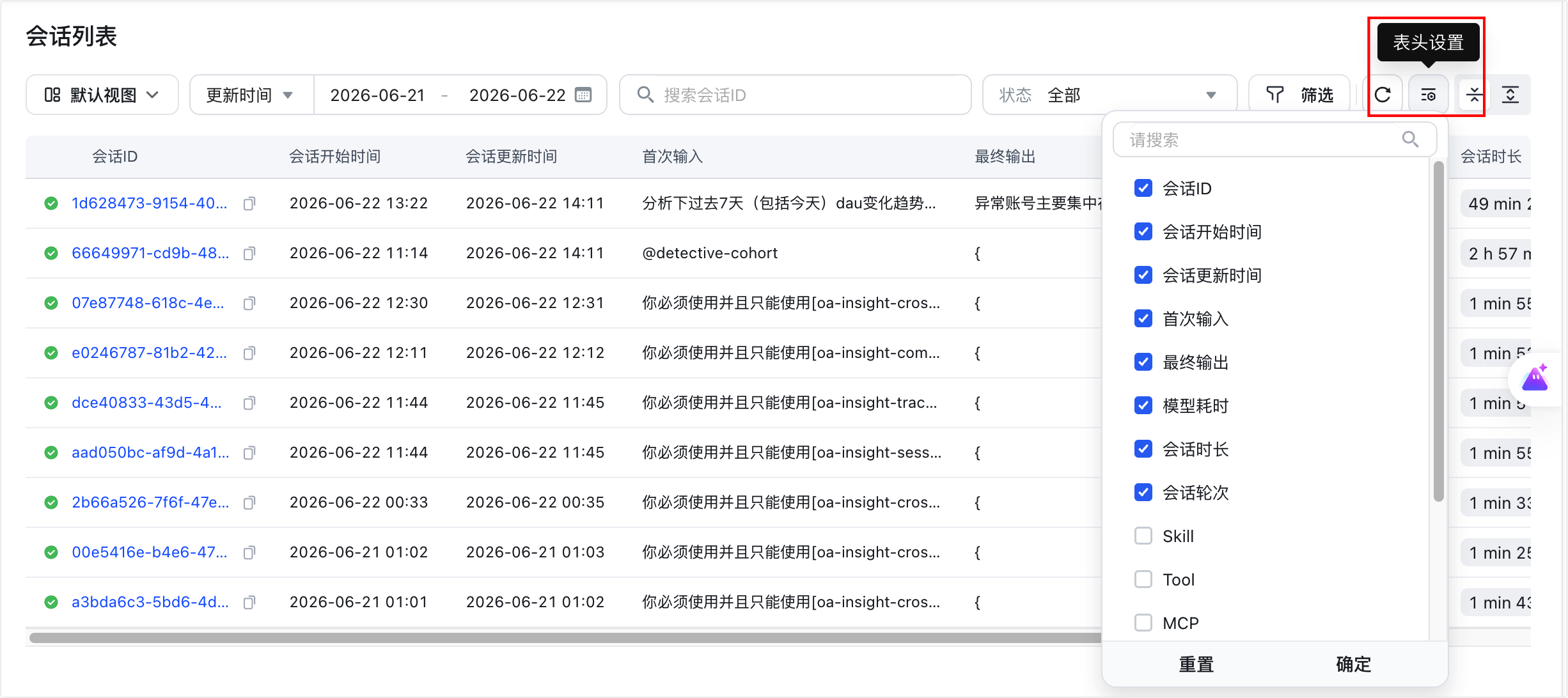The image size is (1568, 698).
Task: Copy session ID aad050bc-af9d-4a1...
Action: (249, 453)
